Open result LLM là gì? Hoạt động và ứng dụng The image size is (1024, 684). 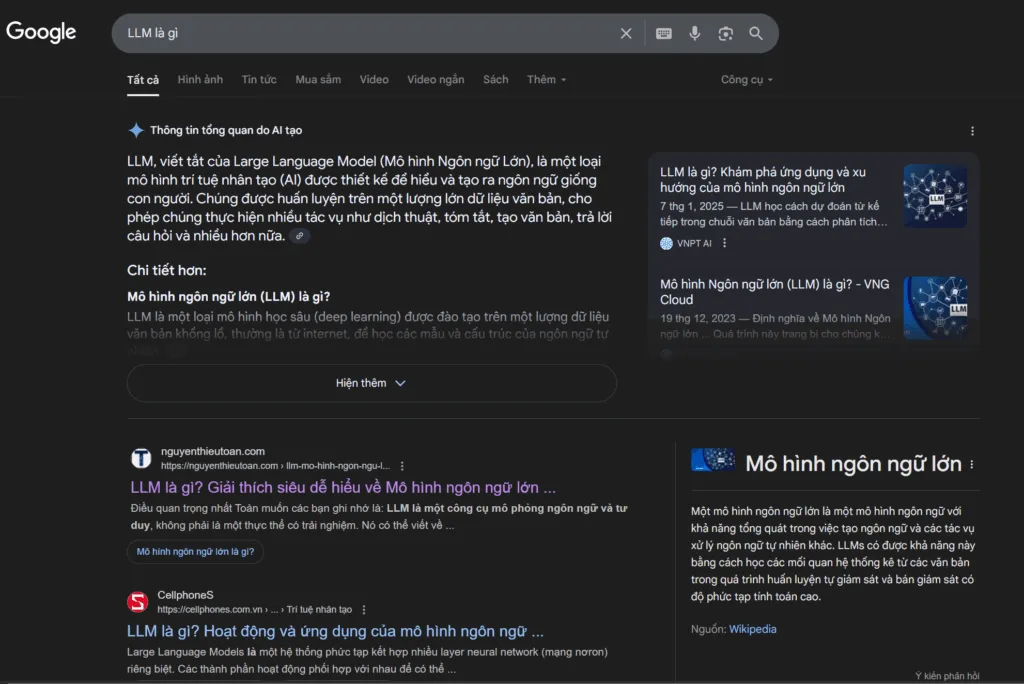pyautogui.click(x=335, y=631)
